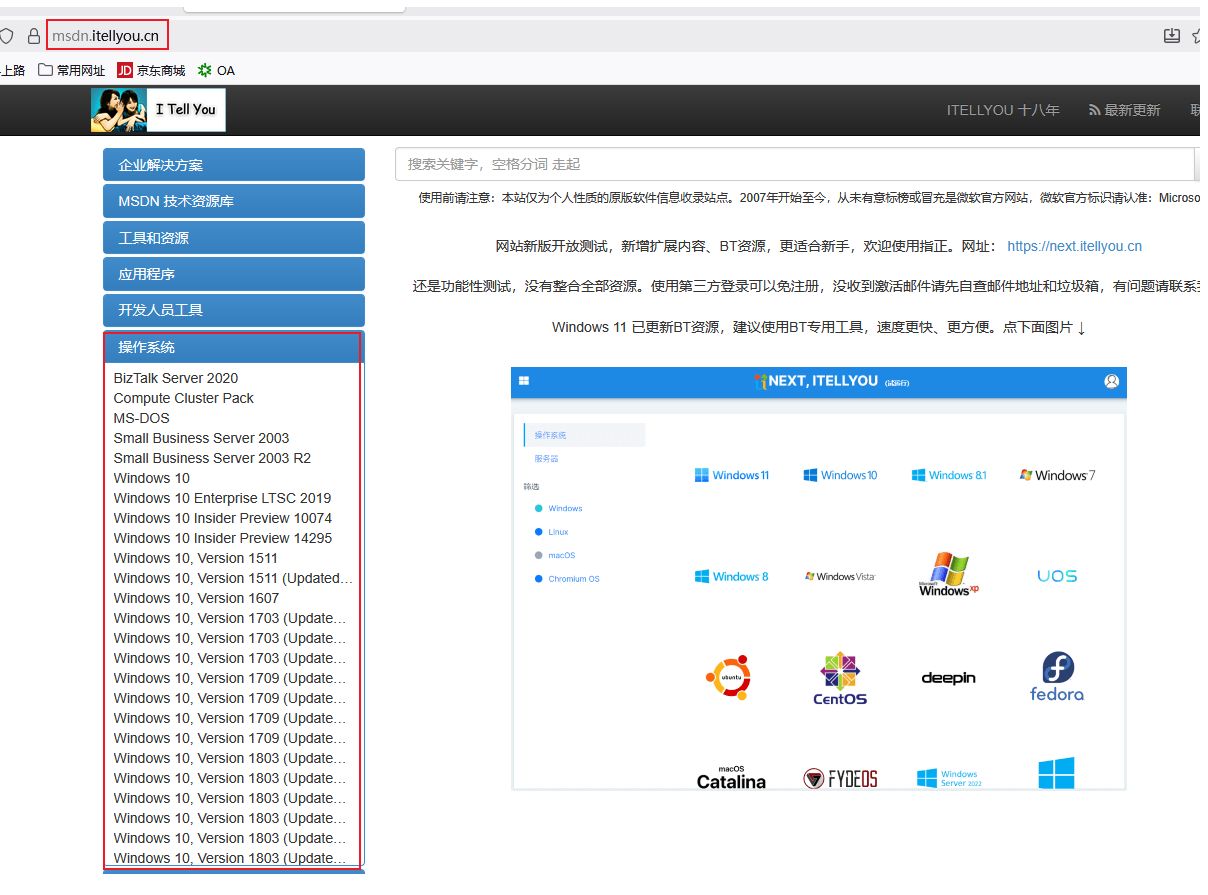The width and height of the screenshot is (1208, 895).
Task: Click the I Tell You site logo
Action: coord(158,110)
